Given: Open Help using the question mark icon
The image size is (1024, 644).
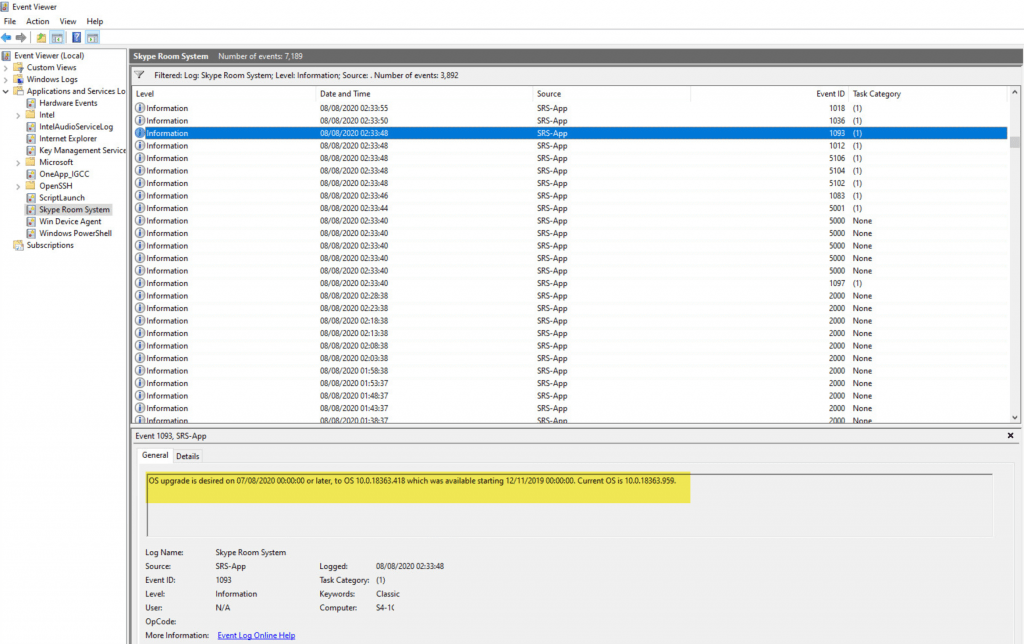Looking at the screenshot, I should tap(76, 38).
